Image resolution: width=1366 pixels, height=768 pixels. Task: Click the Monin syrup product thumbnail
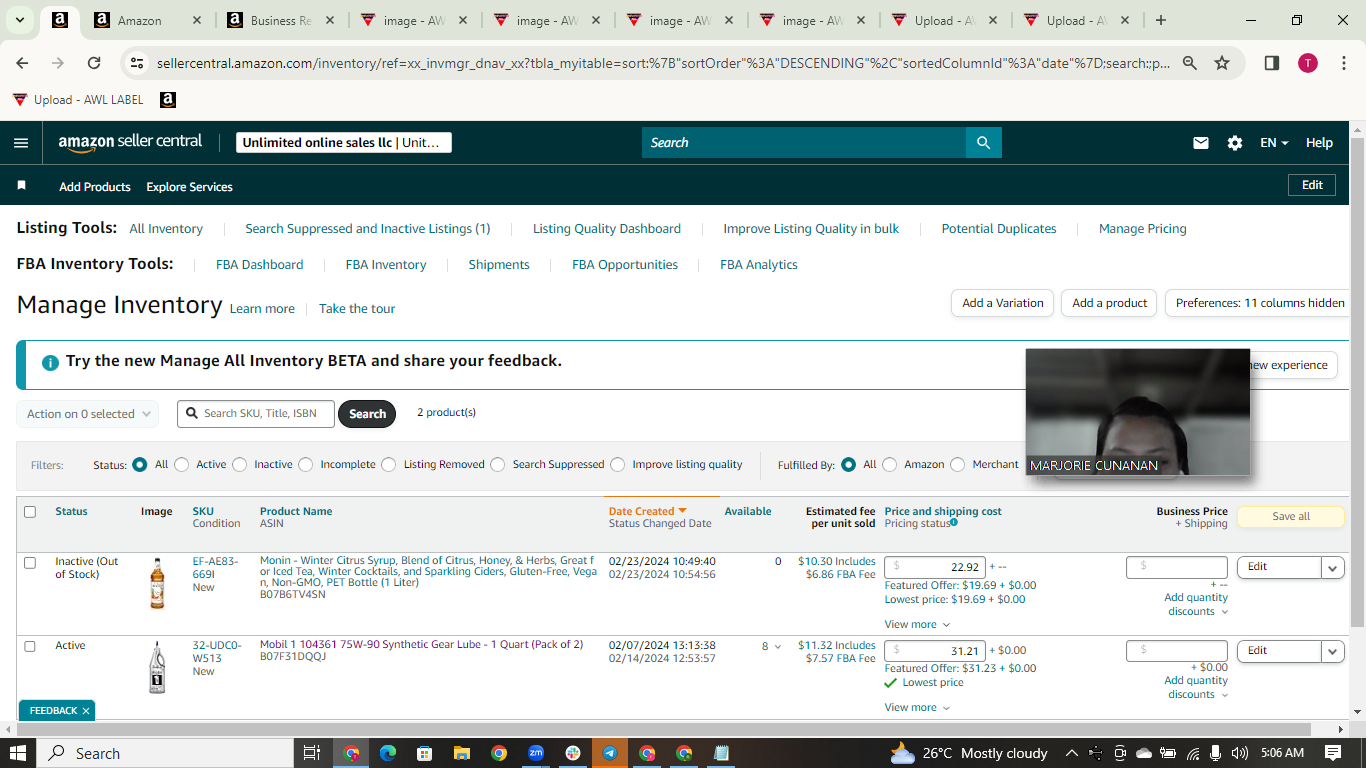point(157,584)
